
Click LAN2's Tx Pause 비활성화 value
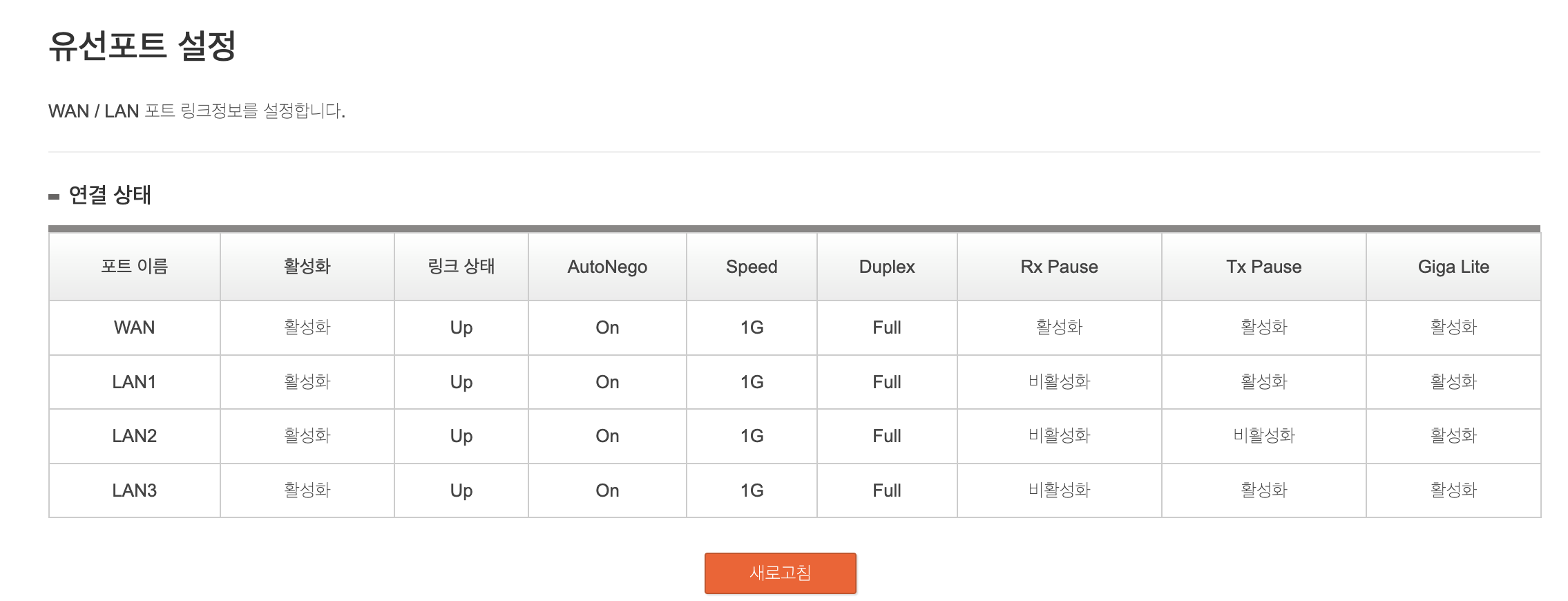coord(1263,436)
